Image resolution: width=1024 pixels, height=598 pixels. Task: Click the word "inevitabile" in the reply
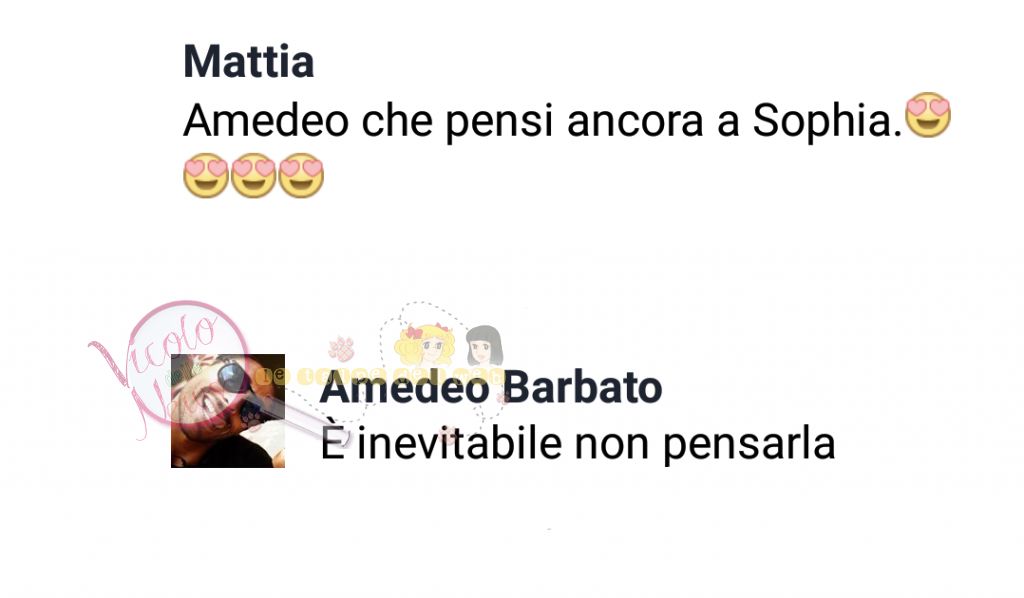coord(459,443)
